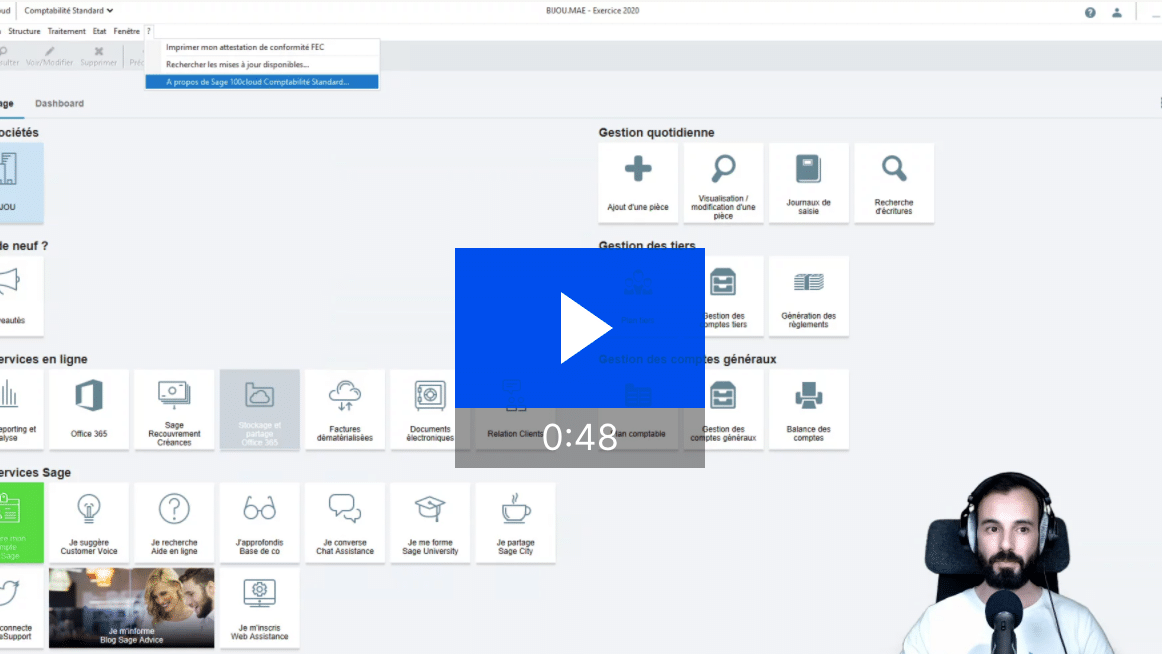Screen dimensions: 1162x654
Task: Open the Ajout d'une pièce tile
Action: coord(638,183)
